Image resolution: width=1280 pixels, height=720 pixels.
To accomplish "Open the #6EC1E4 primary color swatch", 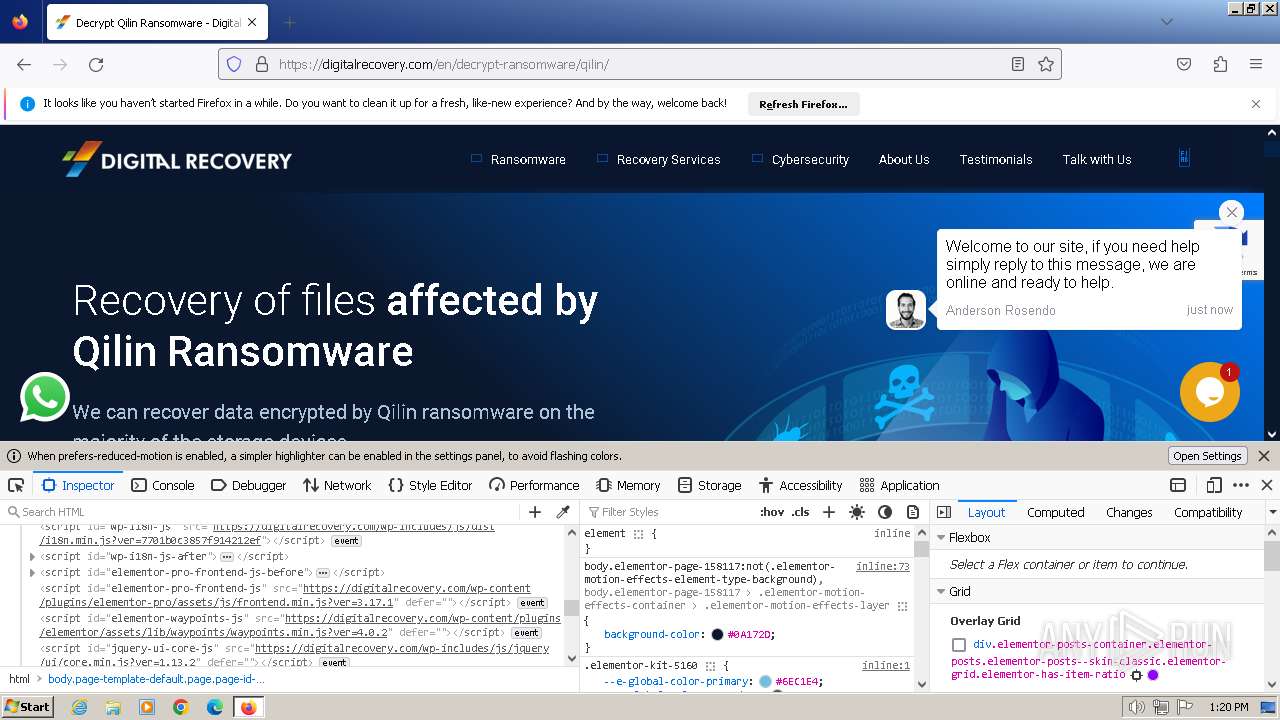I will pos(765,681).
